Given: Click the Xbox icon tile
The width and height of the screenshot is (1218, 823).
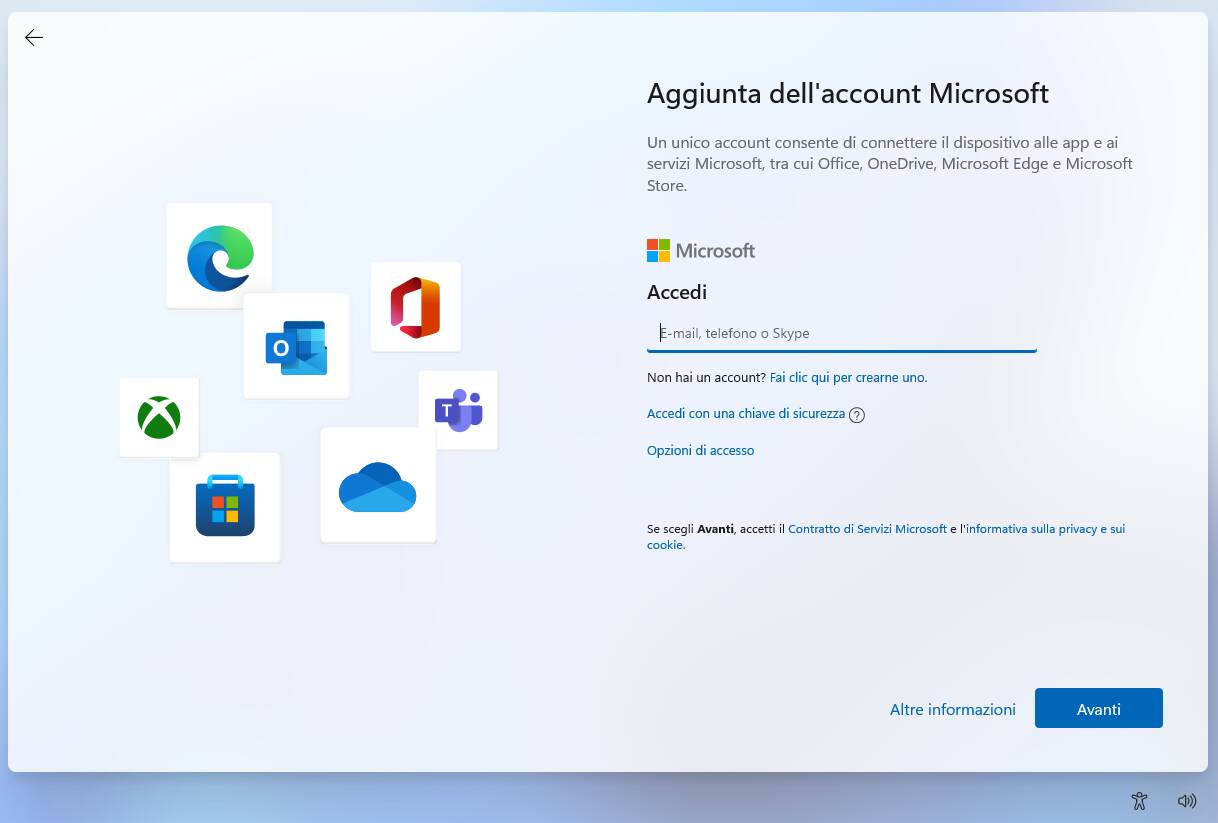Looking at the screenshot, I should click(159, 417).
